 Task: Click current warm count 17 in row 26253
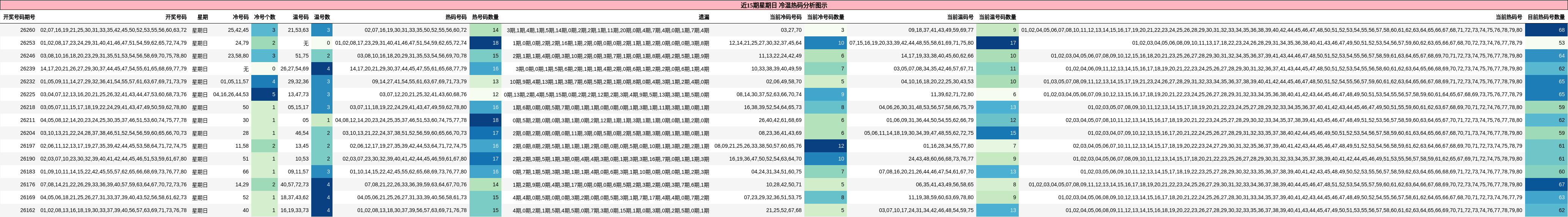coord(998,43)
